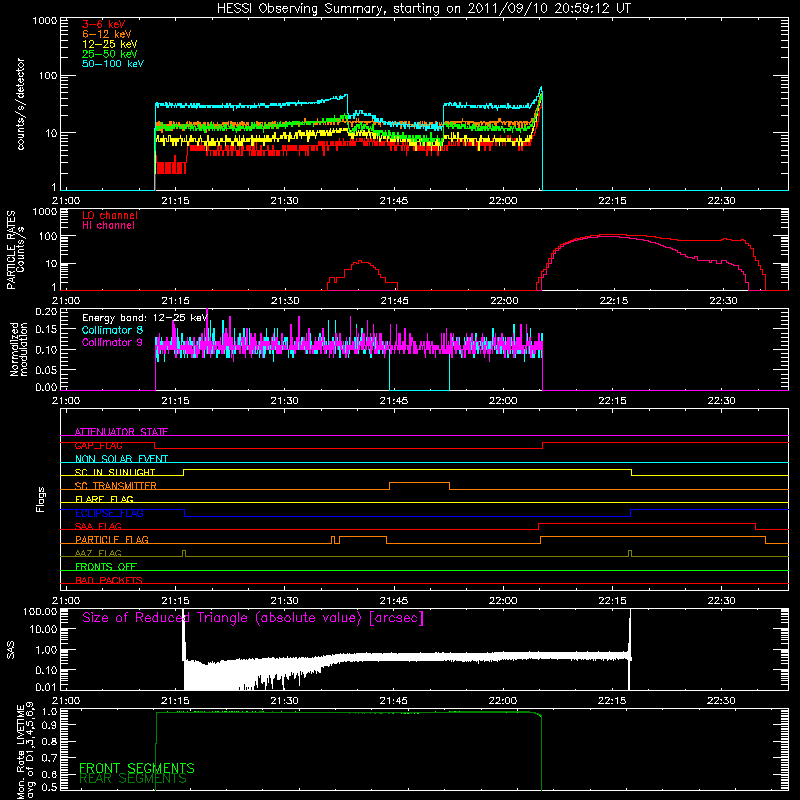This screenshot has width=800, height=800.
Task: Click the ECLIPSE_FLAG label
Action: pyautogui.click(x=109, y=513)
